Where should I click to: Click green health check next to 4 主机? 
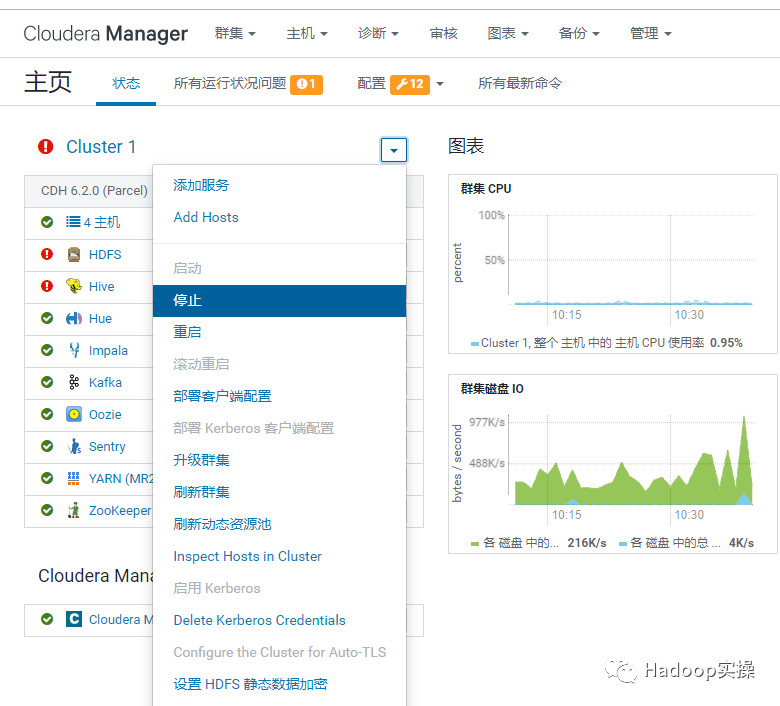pos(47,222)
